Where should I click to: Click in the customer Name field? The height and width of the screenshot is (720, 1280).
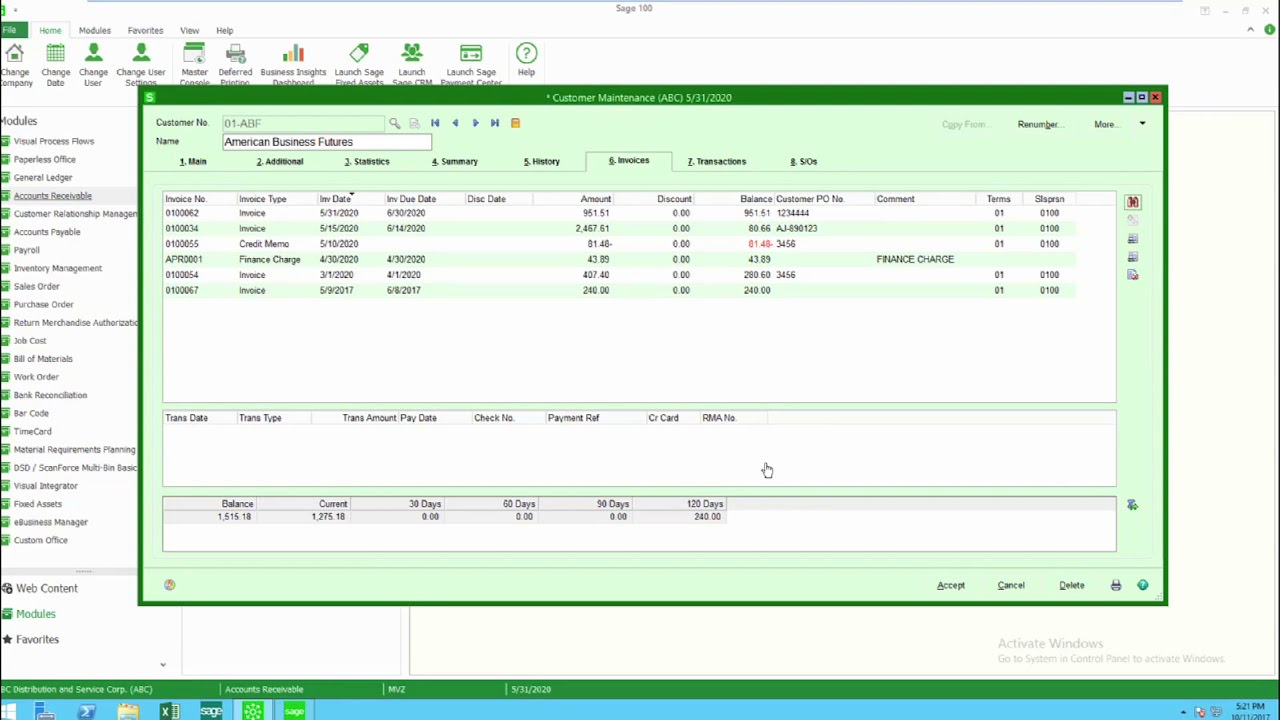(x=327, y=142)
